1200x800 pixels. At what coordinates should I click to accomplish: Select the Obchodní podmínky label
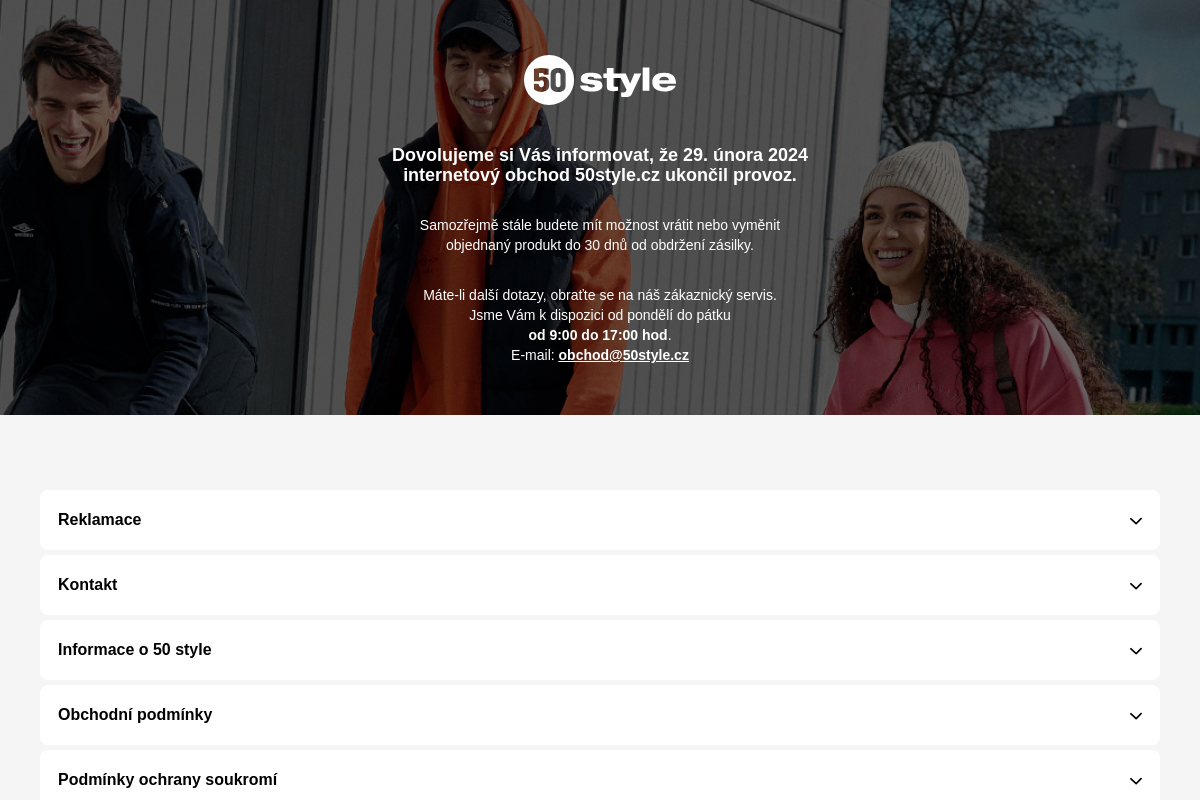pyautogui.click(x=135, y=715)
